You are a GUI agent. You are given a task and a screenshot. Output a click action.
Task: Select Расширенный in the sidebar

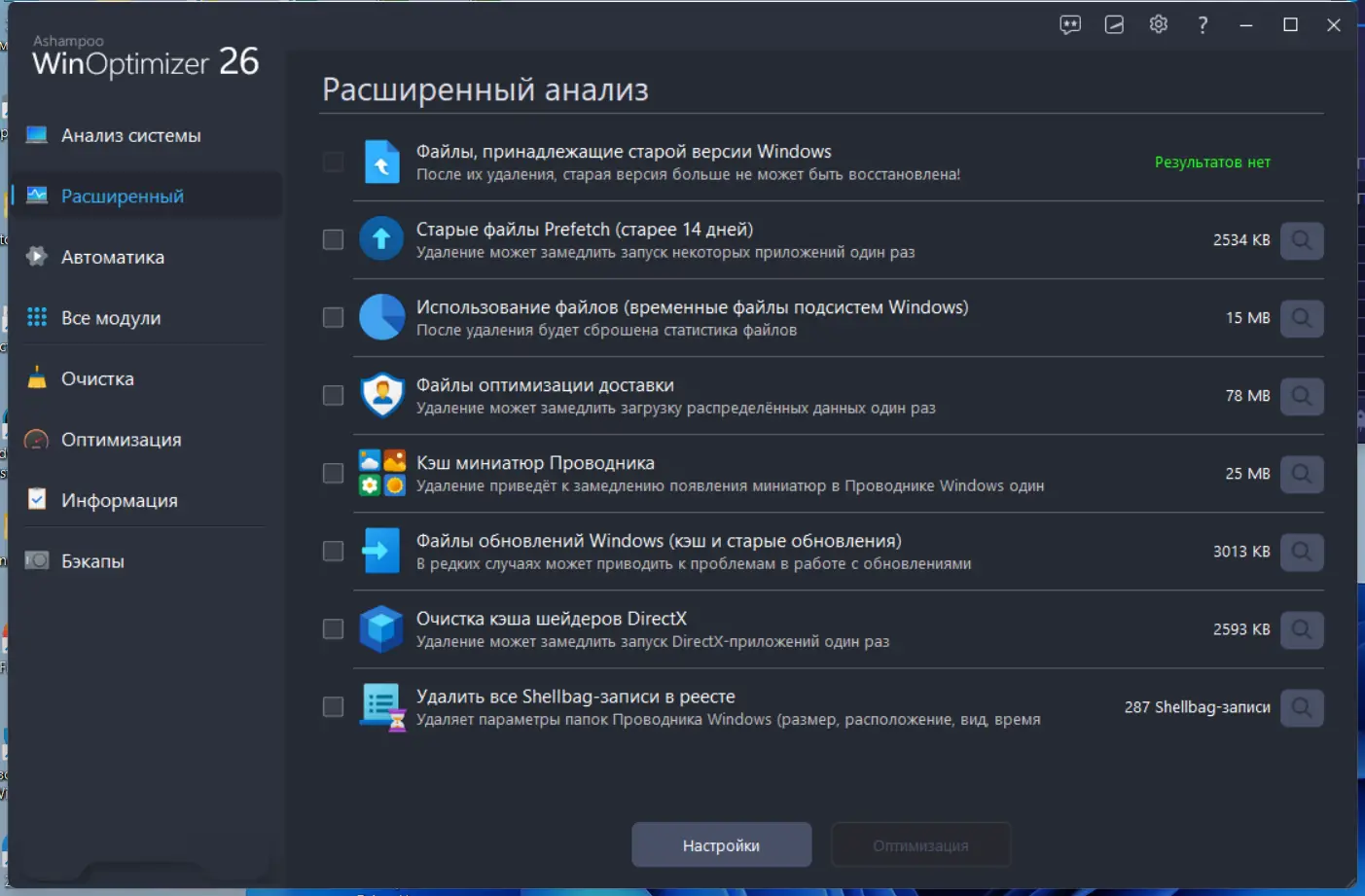tap(146, 196)
